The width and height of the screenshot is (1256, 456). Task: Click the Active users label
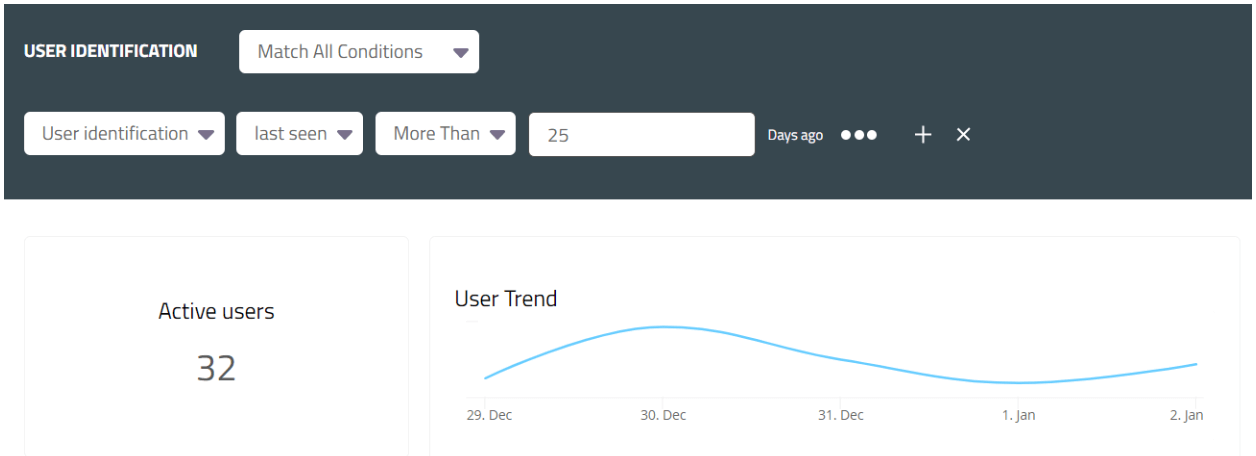coord(216,311)
